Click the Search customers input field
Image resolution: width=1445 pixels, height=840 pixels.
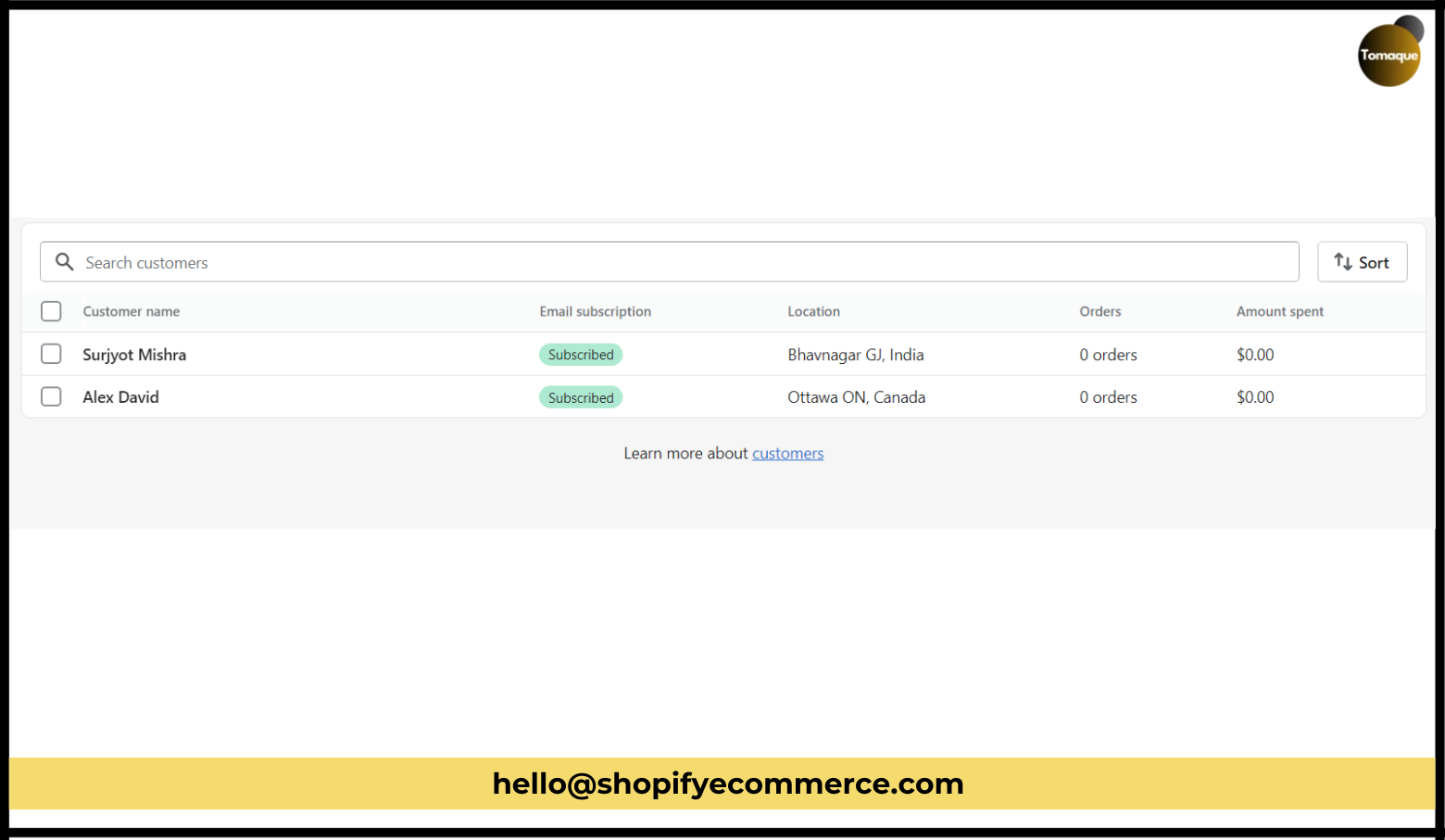pos(669,262)
